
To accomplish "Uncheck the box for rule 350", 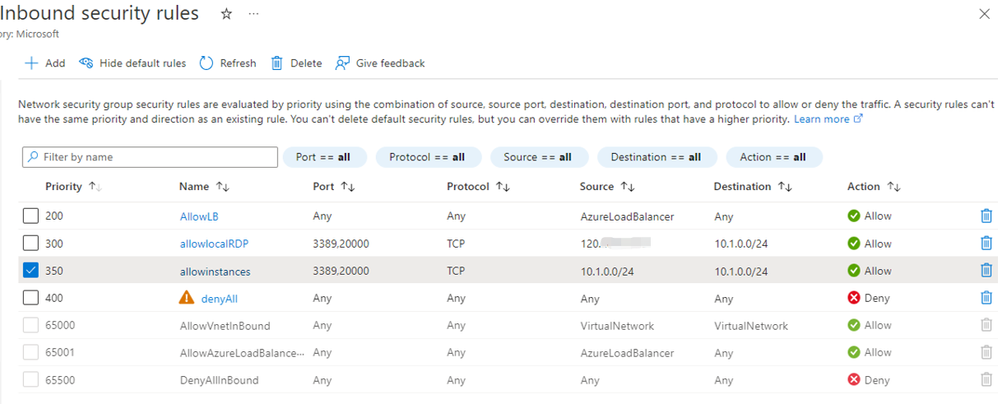I will pos(31,271).
